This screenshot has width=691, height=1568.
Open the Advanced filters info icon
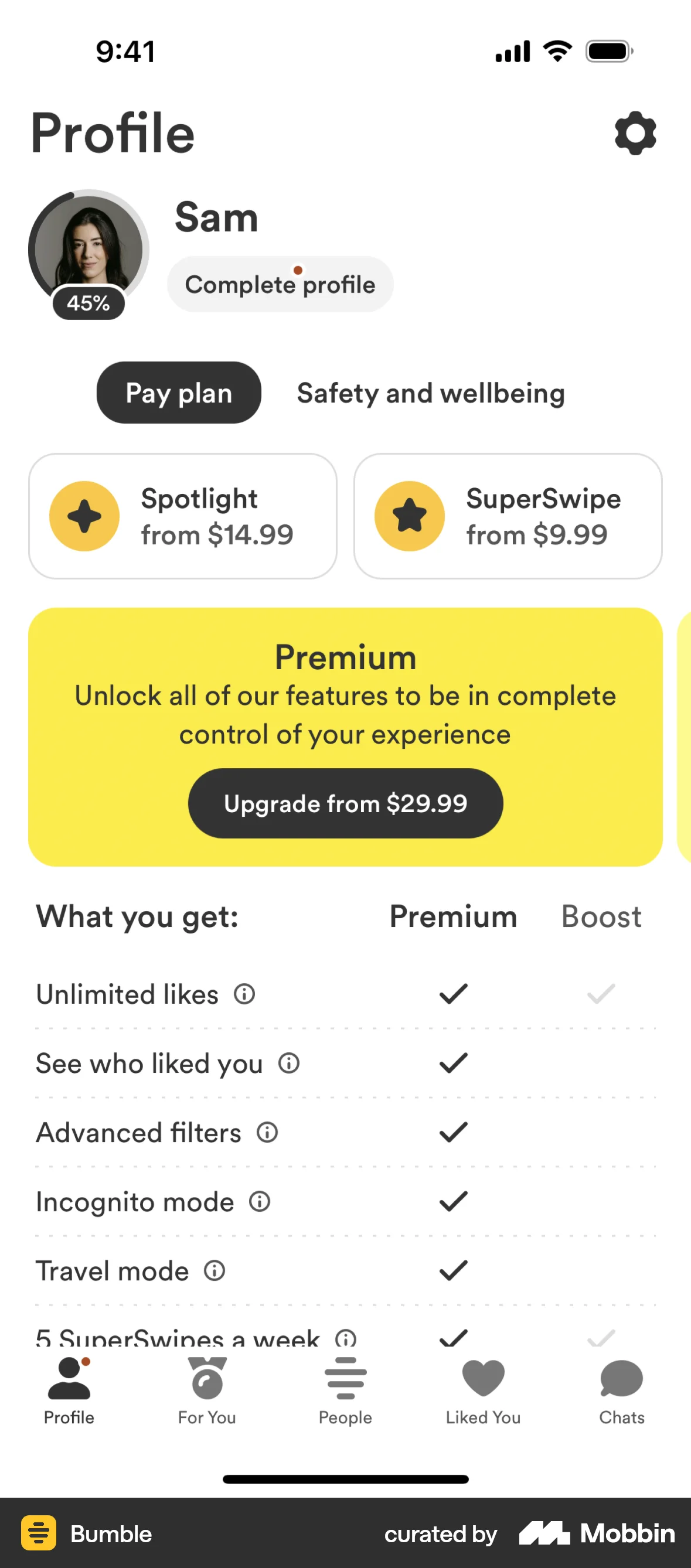click(267, 1132)
